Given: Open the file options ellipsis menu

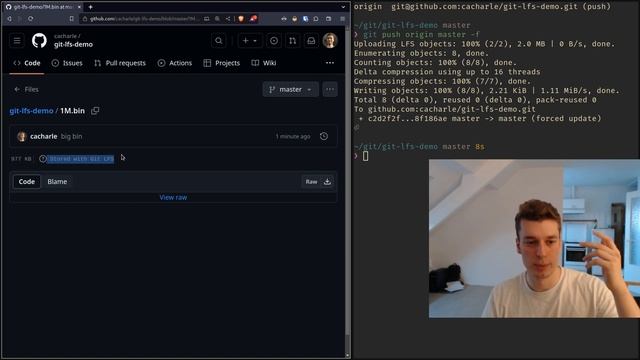Looking at the screenshot, I should (330, 89).
